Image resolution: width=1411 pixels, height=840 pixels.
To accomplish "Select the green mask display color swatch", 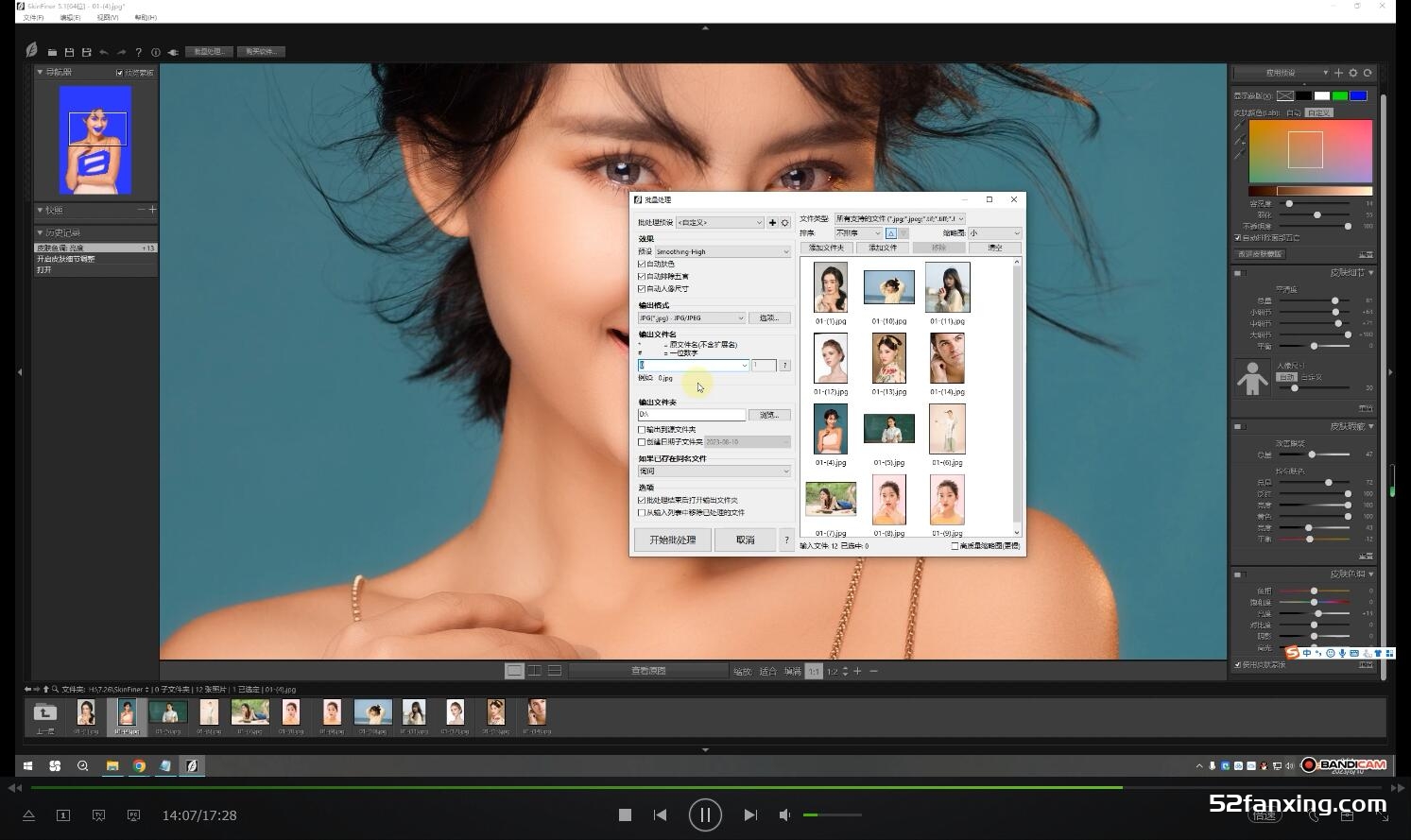I will click(1339, 95).
